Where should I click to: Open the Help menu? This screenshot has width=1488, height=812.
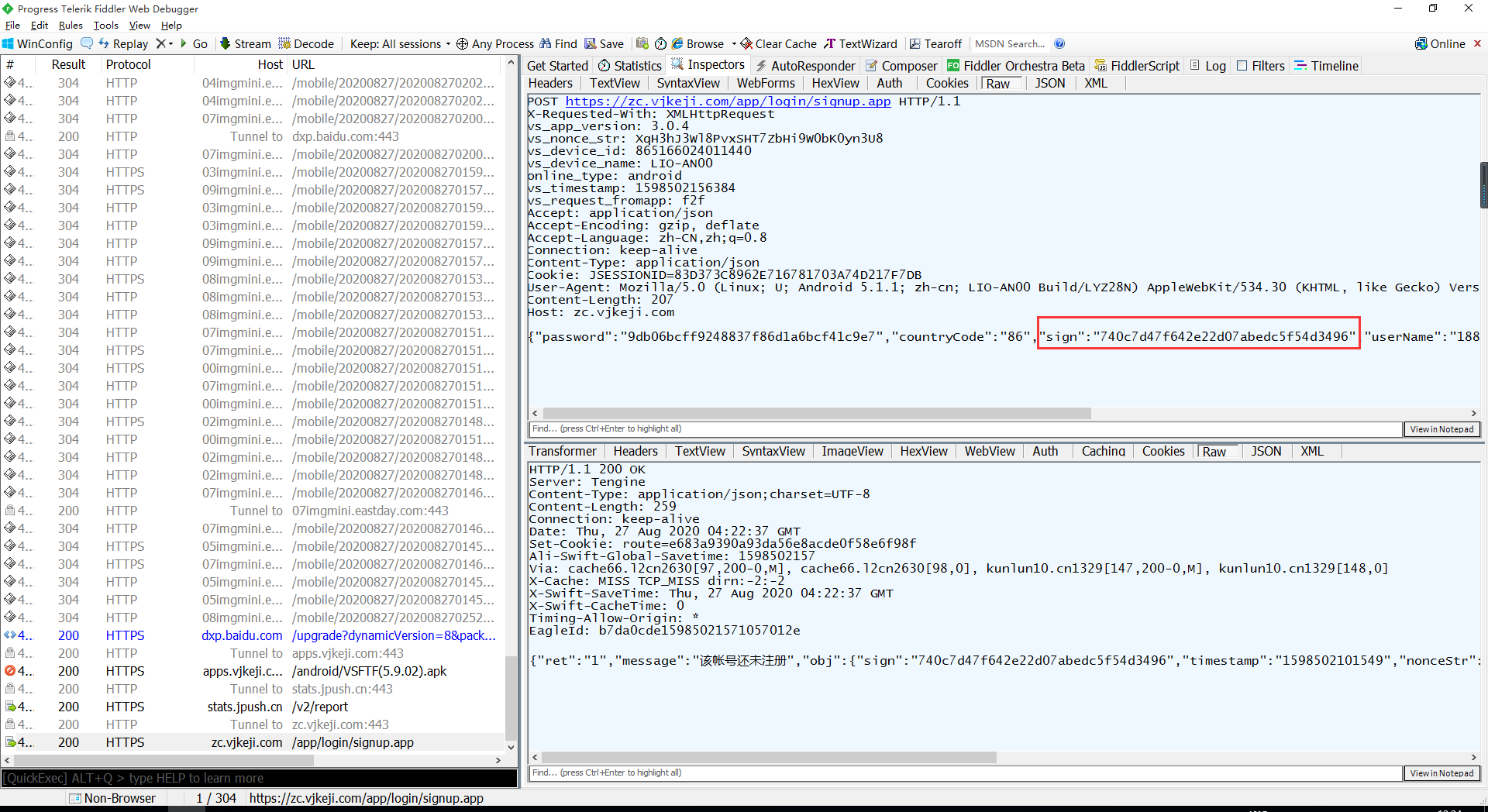tap(171, 26)
